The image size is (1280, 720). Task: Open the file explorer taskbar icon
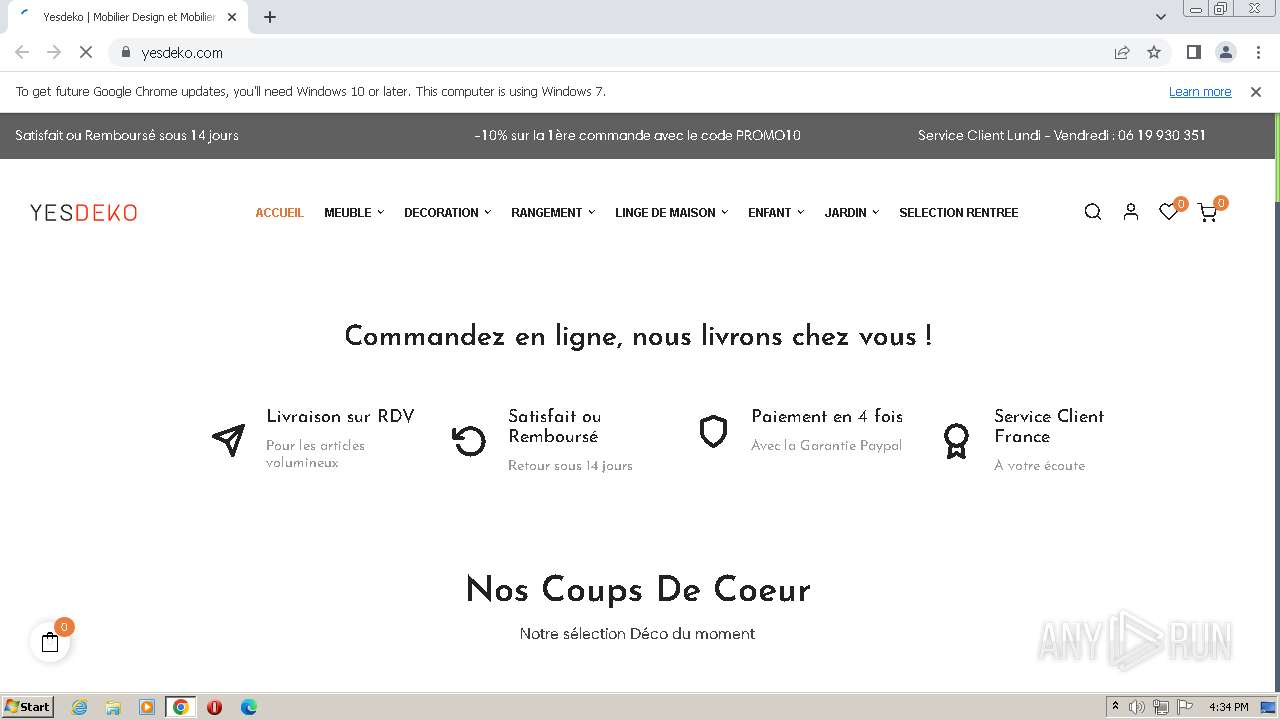(x=113, y=707)
